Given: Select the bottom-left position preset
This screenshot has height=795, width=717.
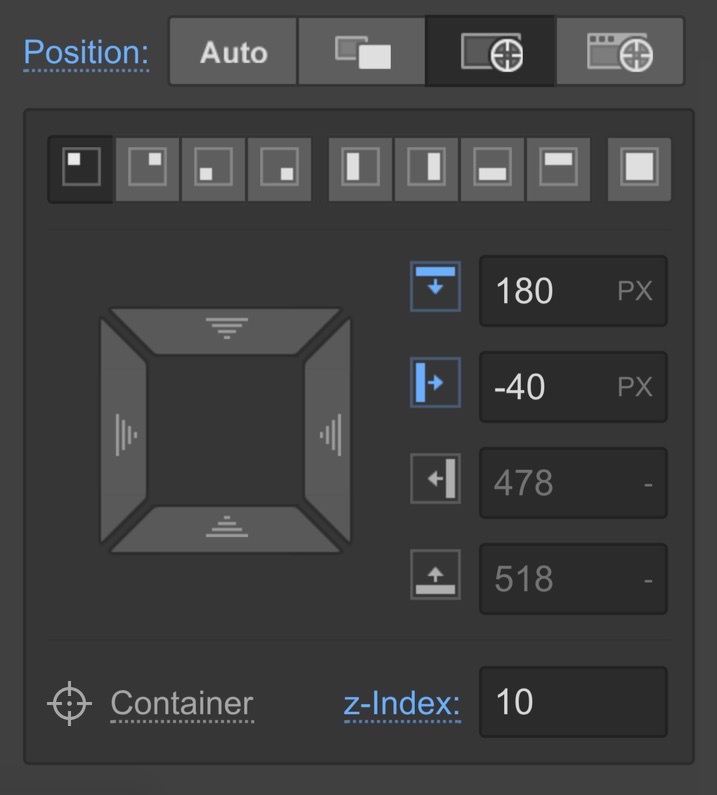Looking at the screenshot, I should (213, 170).
